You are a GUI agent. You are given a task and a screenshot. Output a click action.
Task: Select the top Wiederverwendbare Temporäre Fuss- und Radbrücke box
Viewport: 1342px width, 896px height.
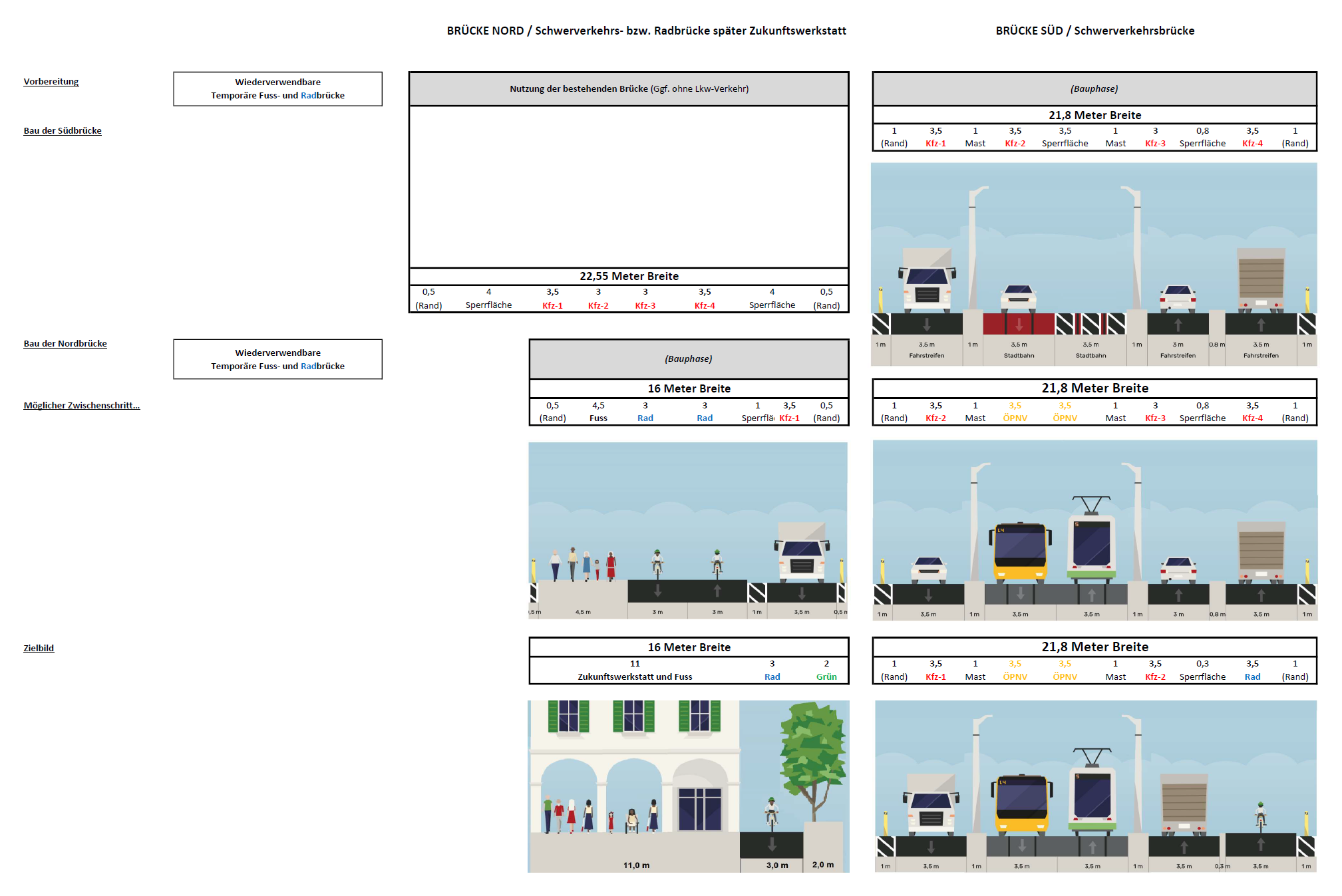pos(277,89)
